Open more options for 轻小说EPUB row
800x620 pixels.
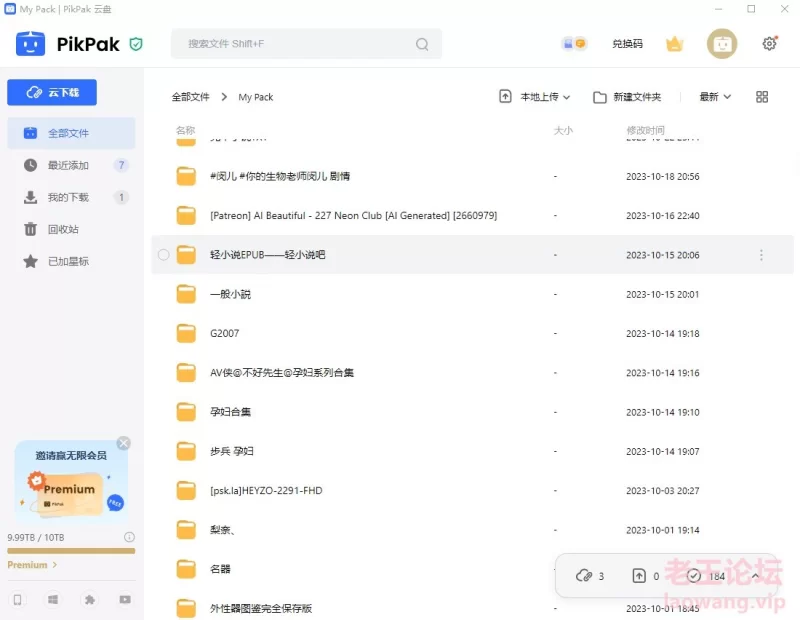point(761,255)
